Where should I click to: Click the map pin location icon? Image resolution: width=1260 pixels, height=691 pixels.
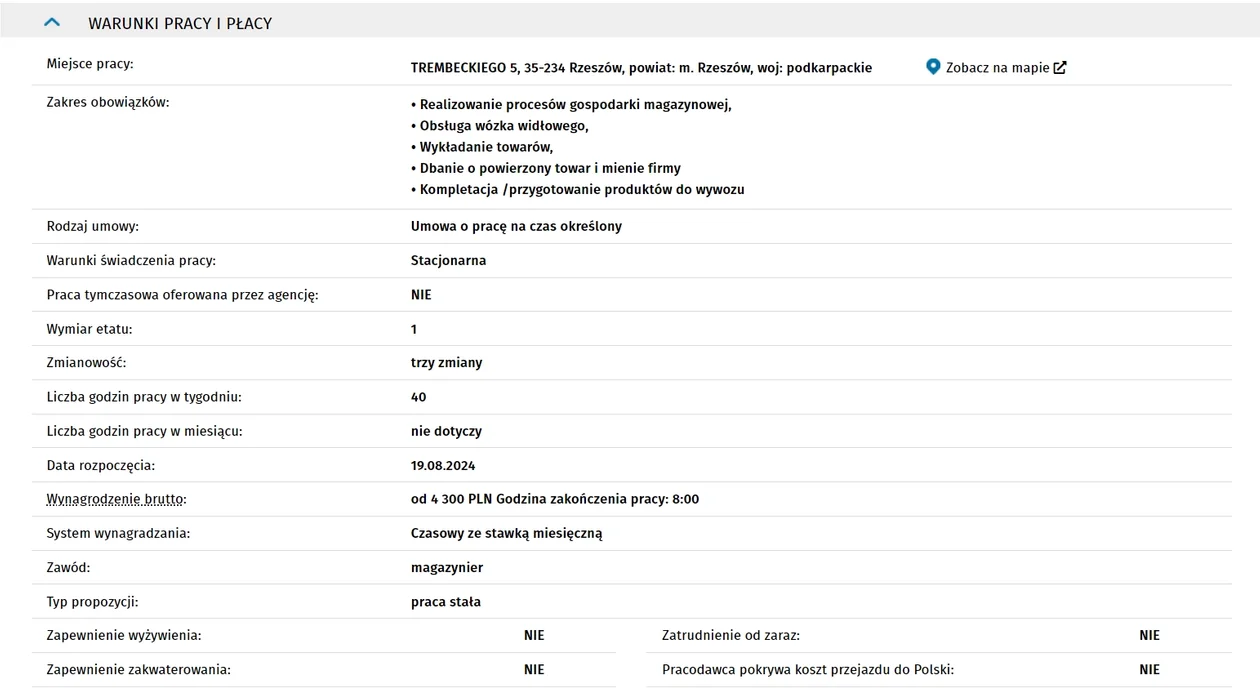pos(933,67)
